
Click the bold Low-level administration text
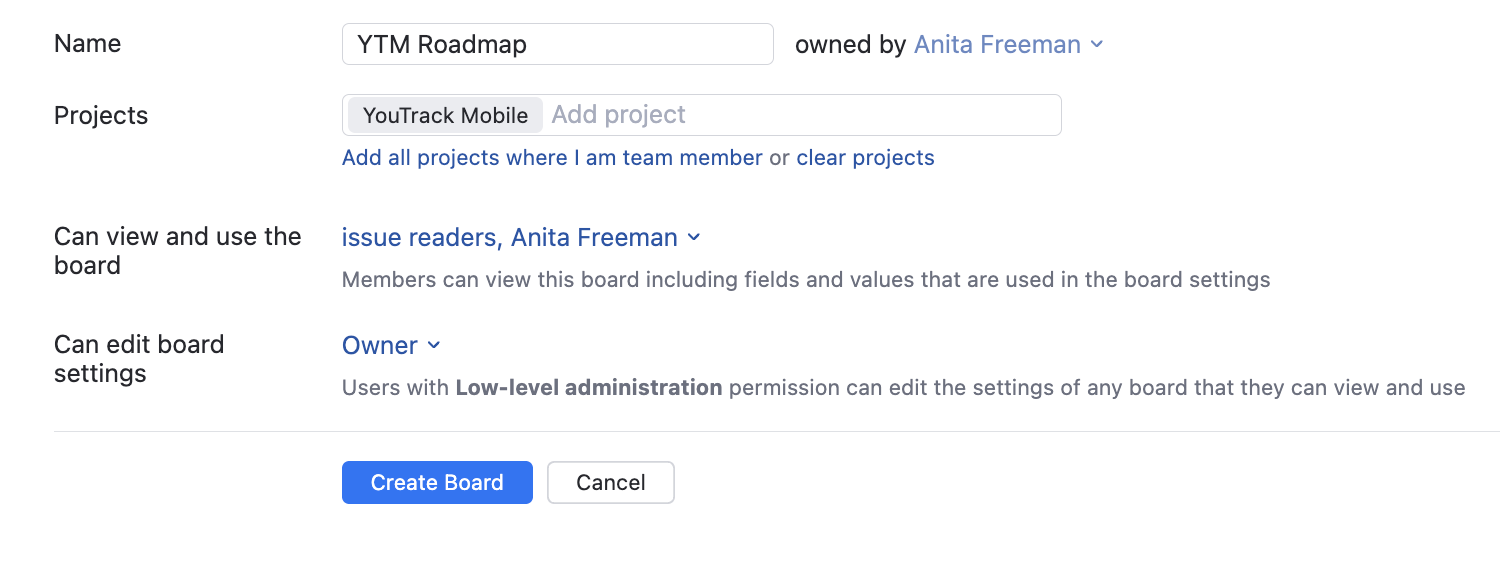tap(588, 387)
